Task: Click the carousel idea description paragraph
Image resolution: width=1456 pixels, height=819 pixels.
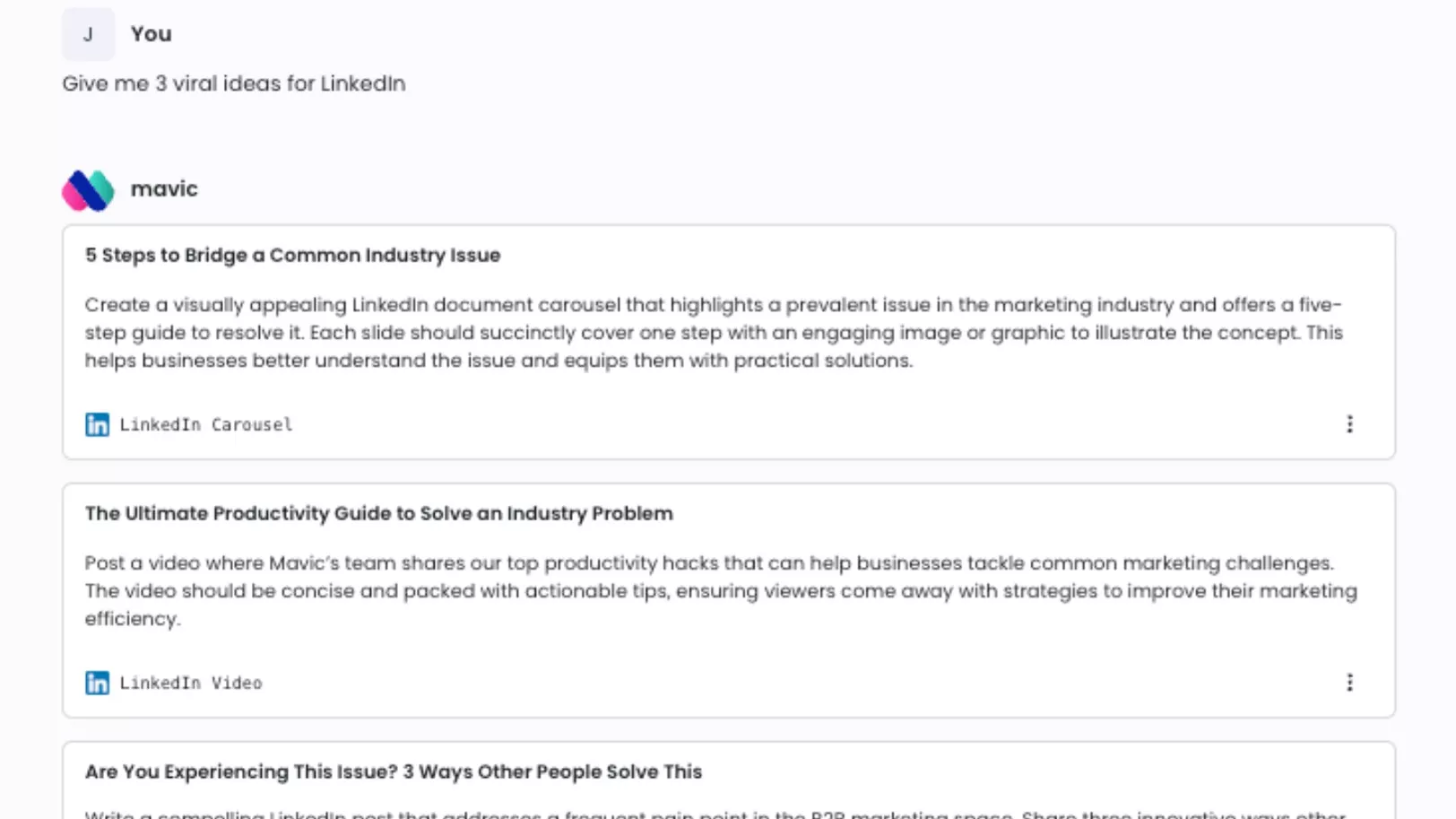Action: point(713,333)
